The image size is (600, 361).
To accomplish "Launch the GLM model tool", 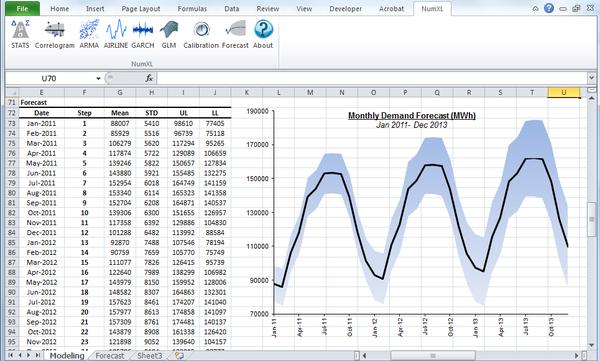I will (169, 34).
